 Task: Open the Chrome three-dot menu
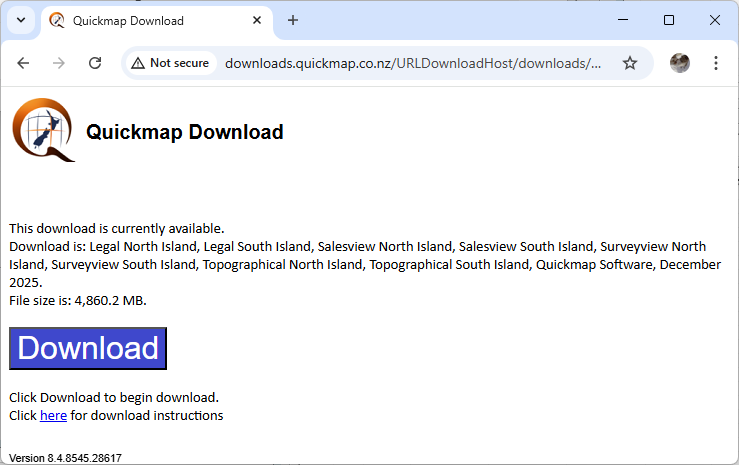pyautogui.click(x=716, y=63)
